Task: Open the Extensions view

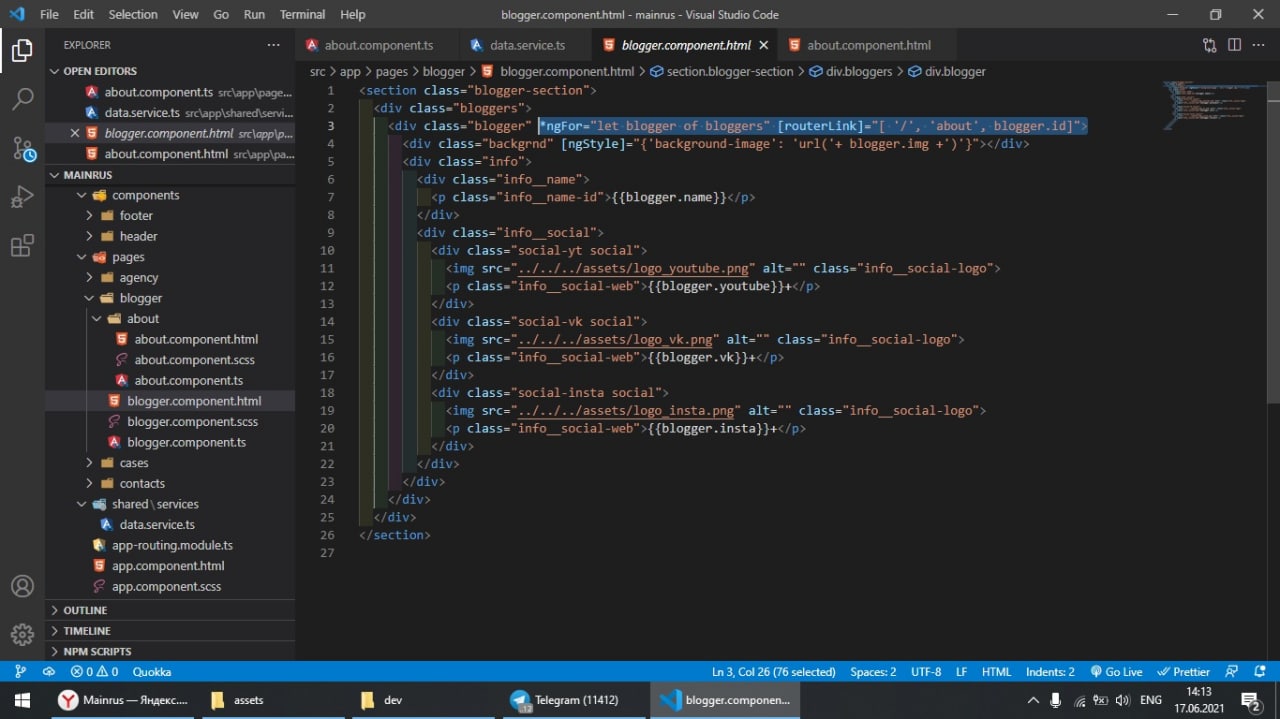Action: pyautogui.click(x=22, y=246)
